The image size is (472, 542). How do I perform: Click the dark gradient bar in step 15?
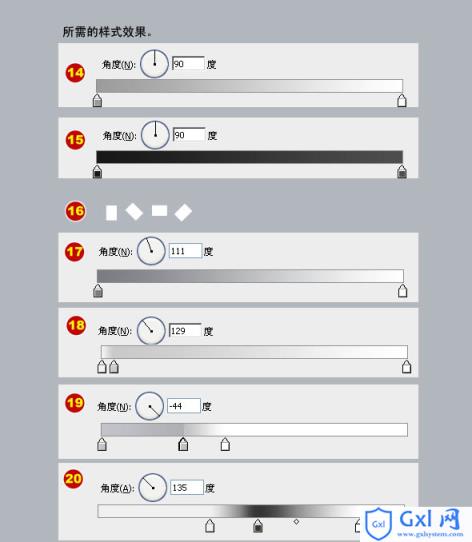tap(250, 157)
